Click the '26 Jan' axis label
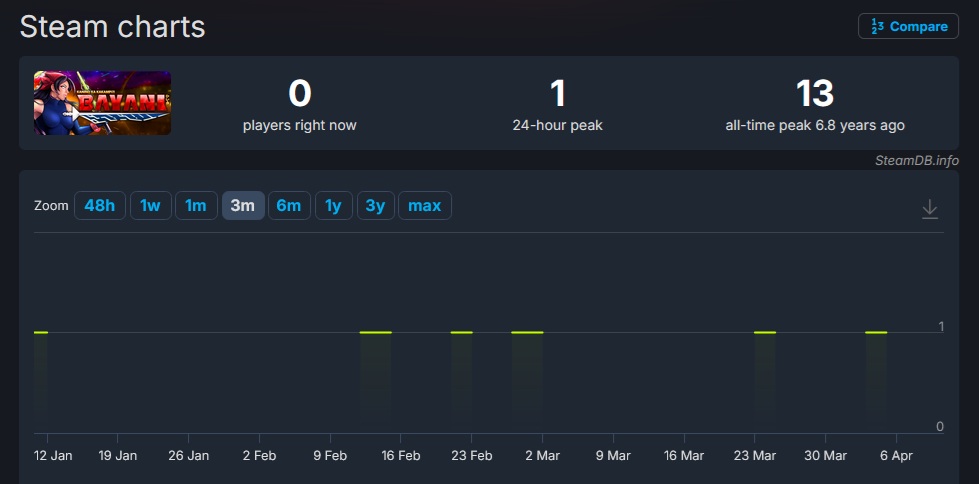 click(x=188, y=455)
